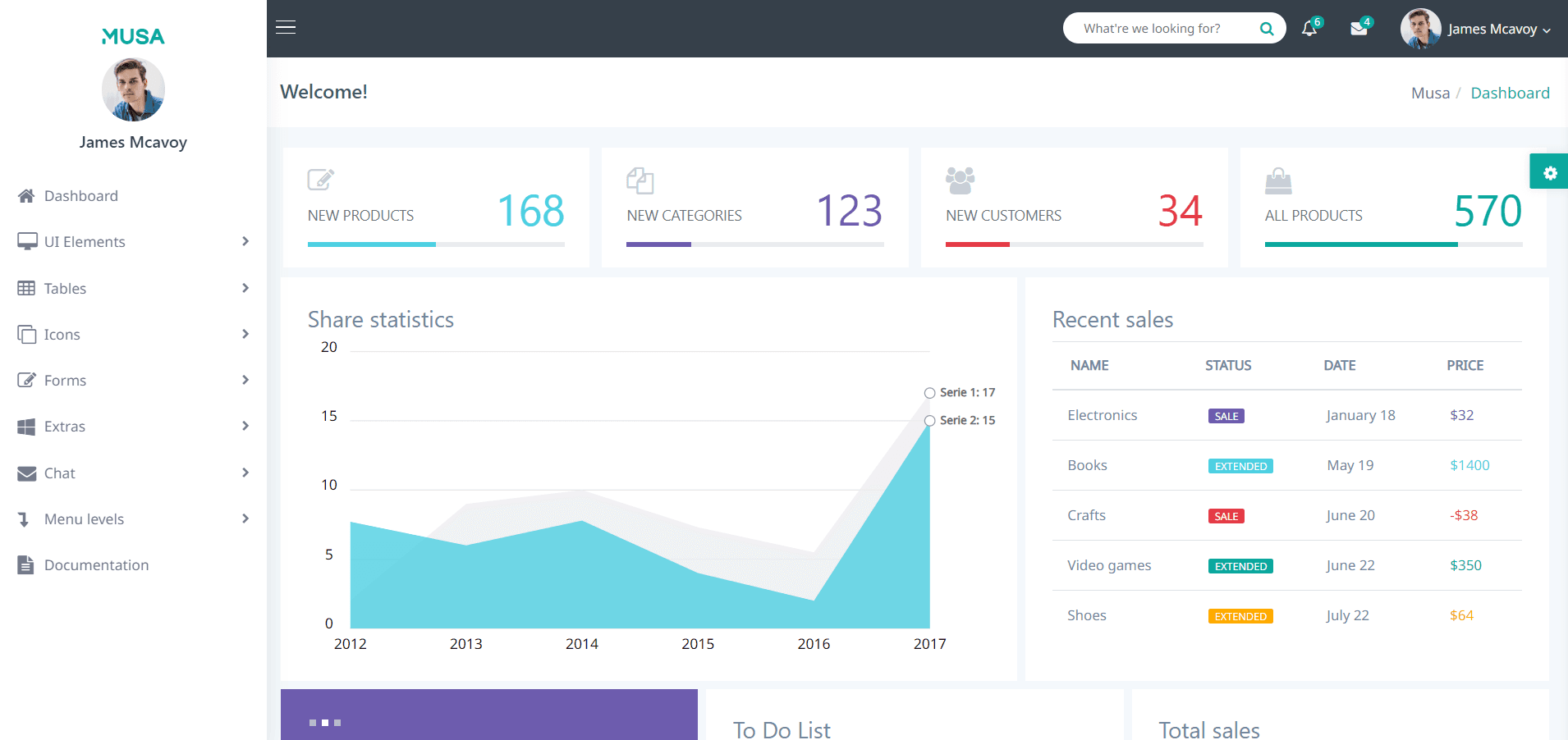Screen dimensions: 1568x740
Task: Open the messages envelope icon
Action: 1359,29
